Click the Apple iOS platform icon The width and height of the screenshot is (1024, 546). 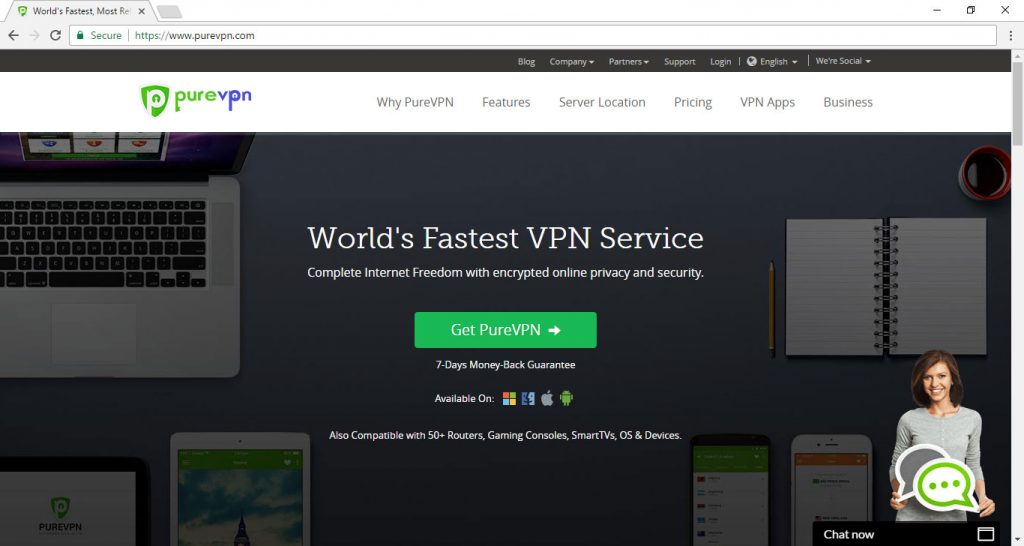(547, 398)
